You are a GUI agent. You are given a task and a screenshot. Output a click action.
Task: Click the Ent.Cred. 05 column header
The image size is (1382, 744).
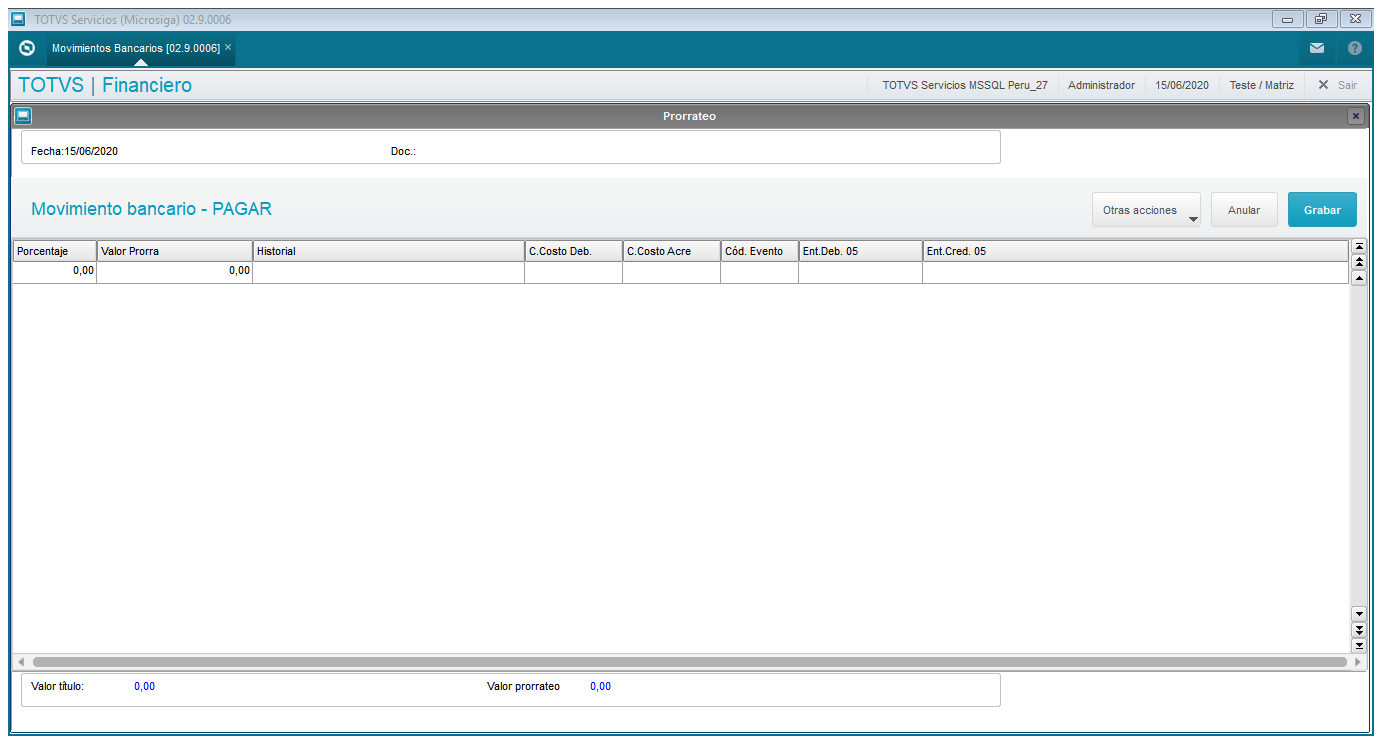click(x=1135, y=251)
